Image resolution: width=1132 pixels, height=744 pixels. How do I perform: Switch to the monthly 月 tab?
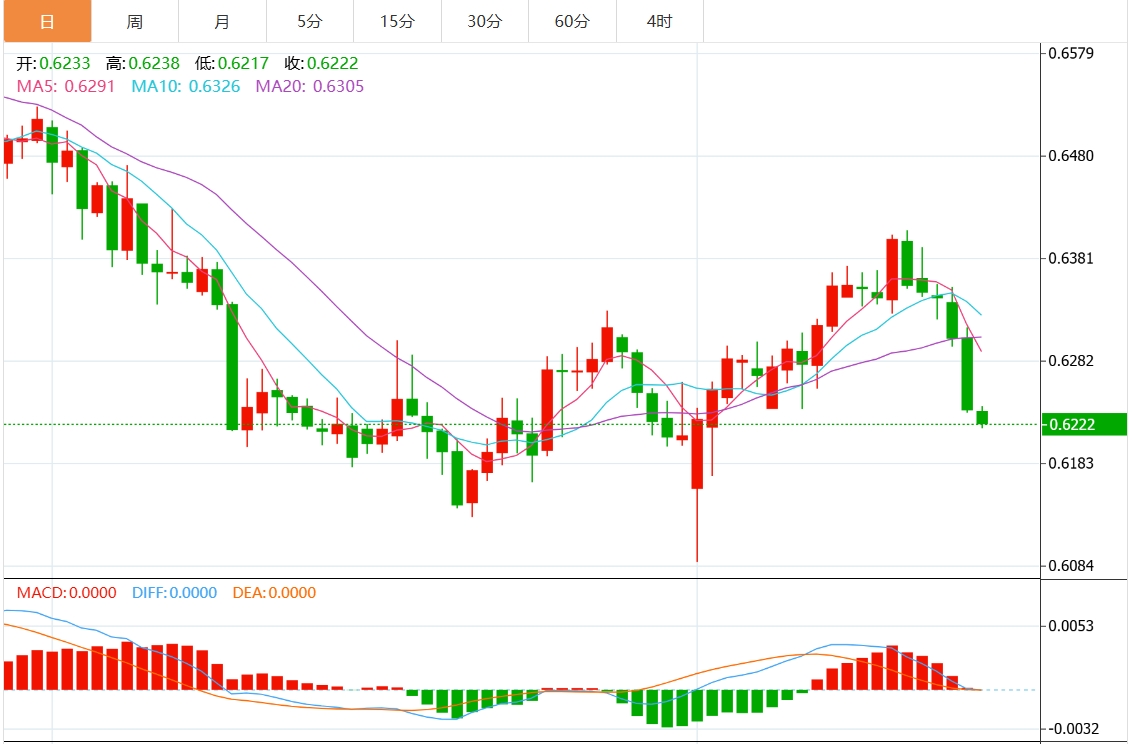(222, 22)
